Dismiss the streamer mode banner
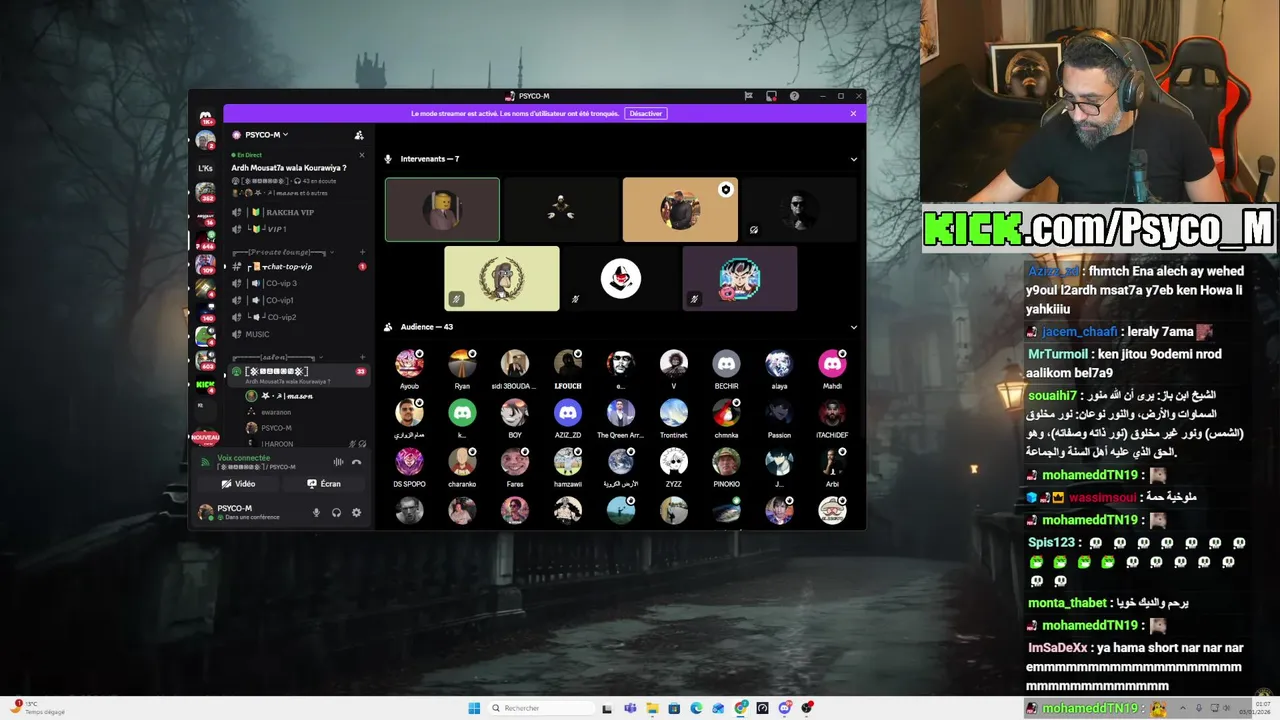Screen dimensions: 1280x720 click(853, 114)
